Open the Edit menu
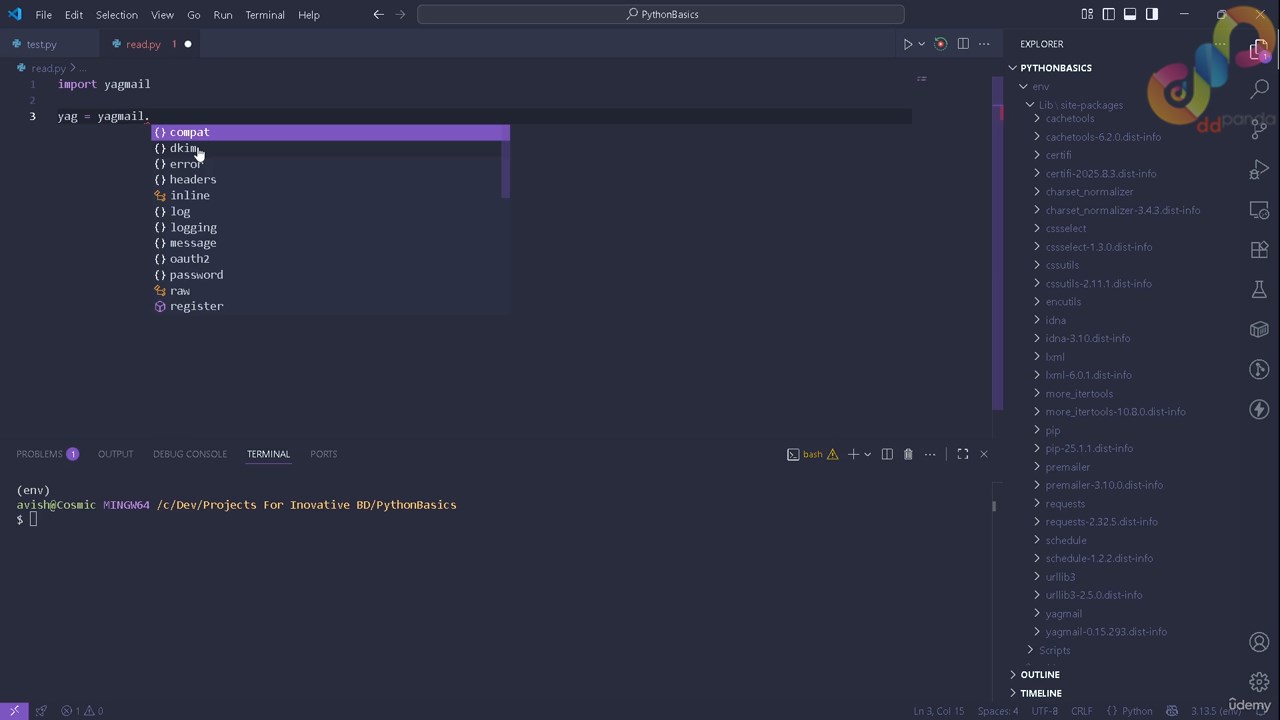The width and height of the screenshot is (1280, 720). click(74, 15)
